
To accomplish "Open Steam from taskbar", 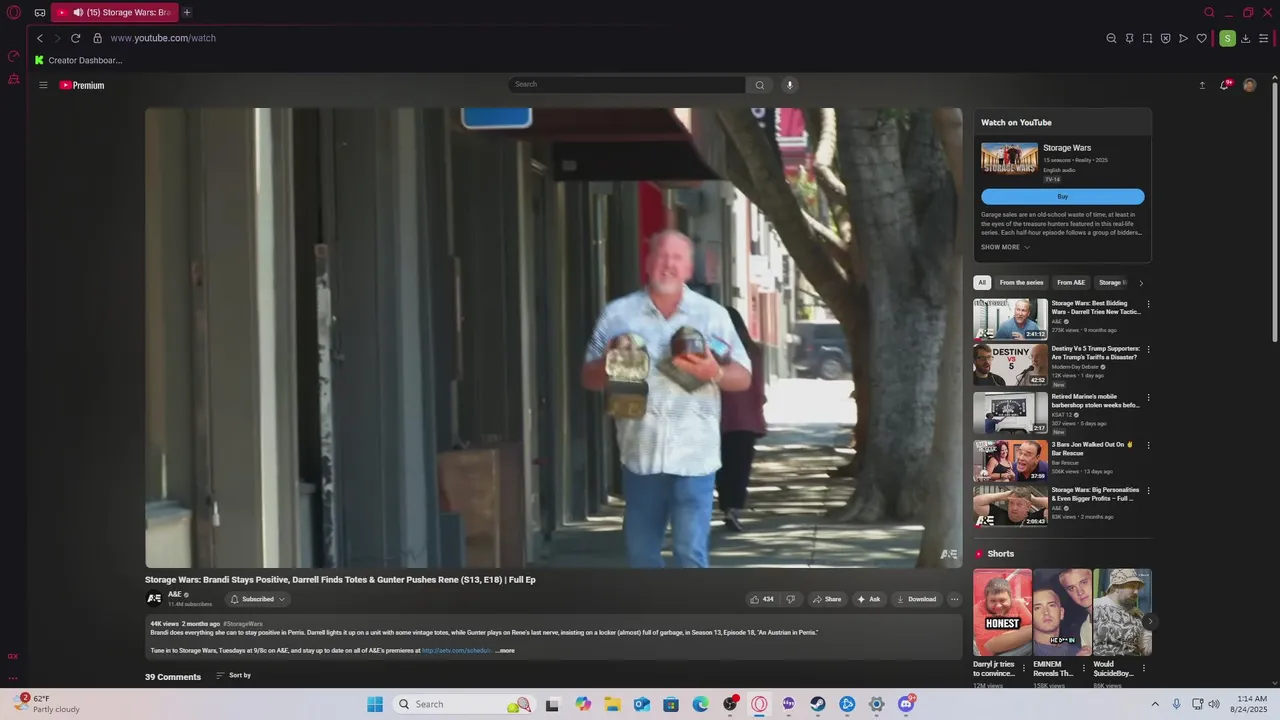I will [x=818, y=704].
